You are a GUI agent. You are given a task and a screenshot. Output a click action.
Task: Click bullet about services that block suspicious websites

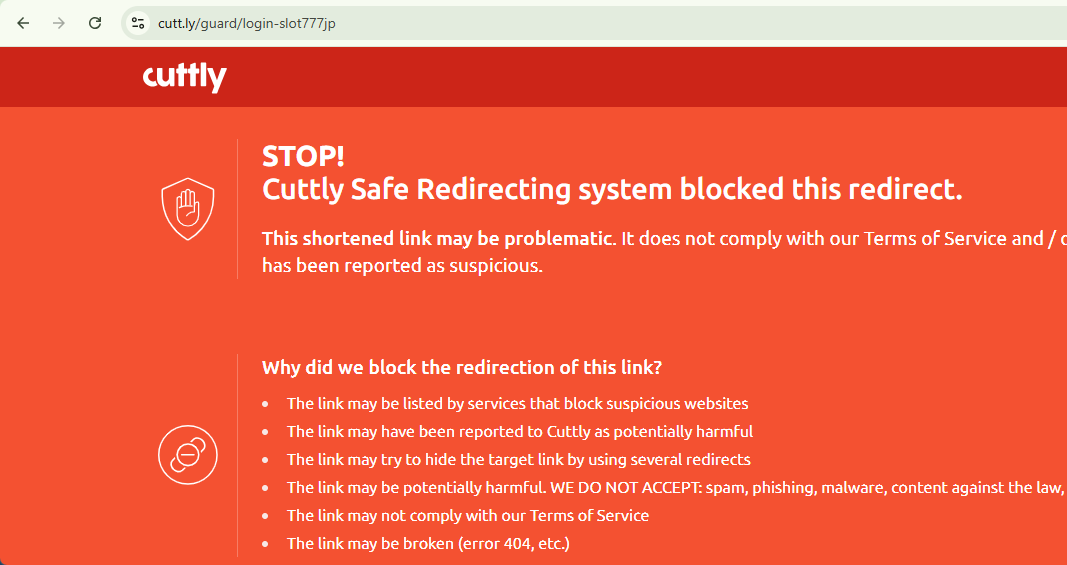click(x=517, y=404)
